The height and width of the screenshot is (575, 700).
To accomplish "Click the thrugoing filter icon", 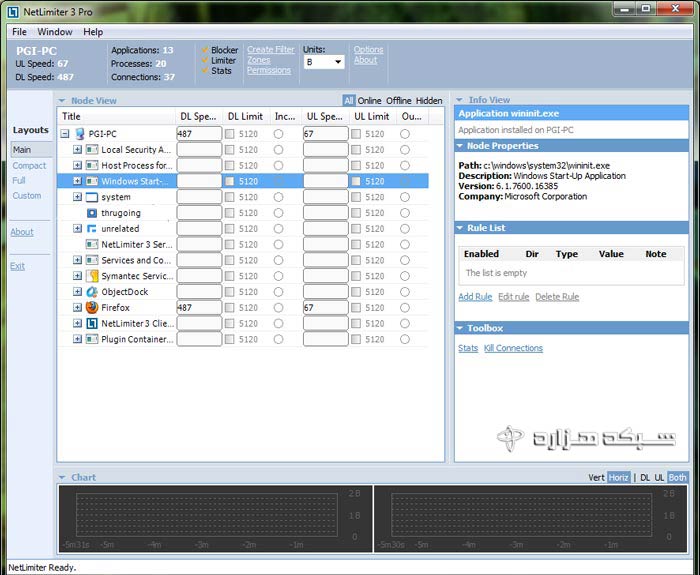I will click(x=92, y=213).
